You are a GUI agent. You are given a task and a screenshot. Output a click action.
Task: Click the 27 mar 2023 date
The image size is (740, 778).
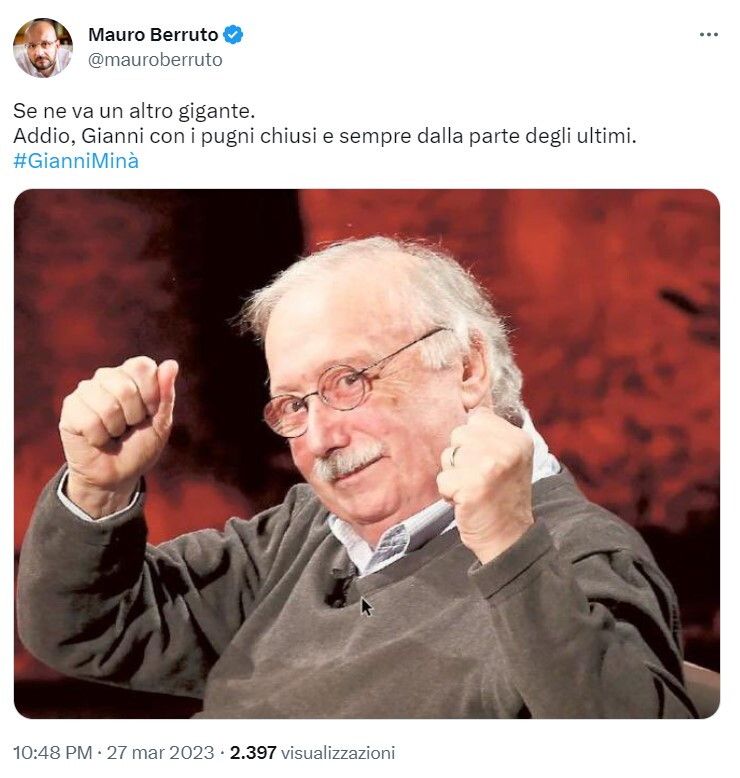[160, 752]
